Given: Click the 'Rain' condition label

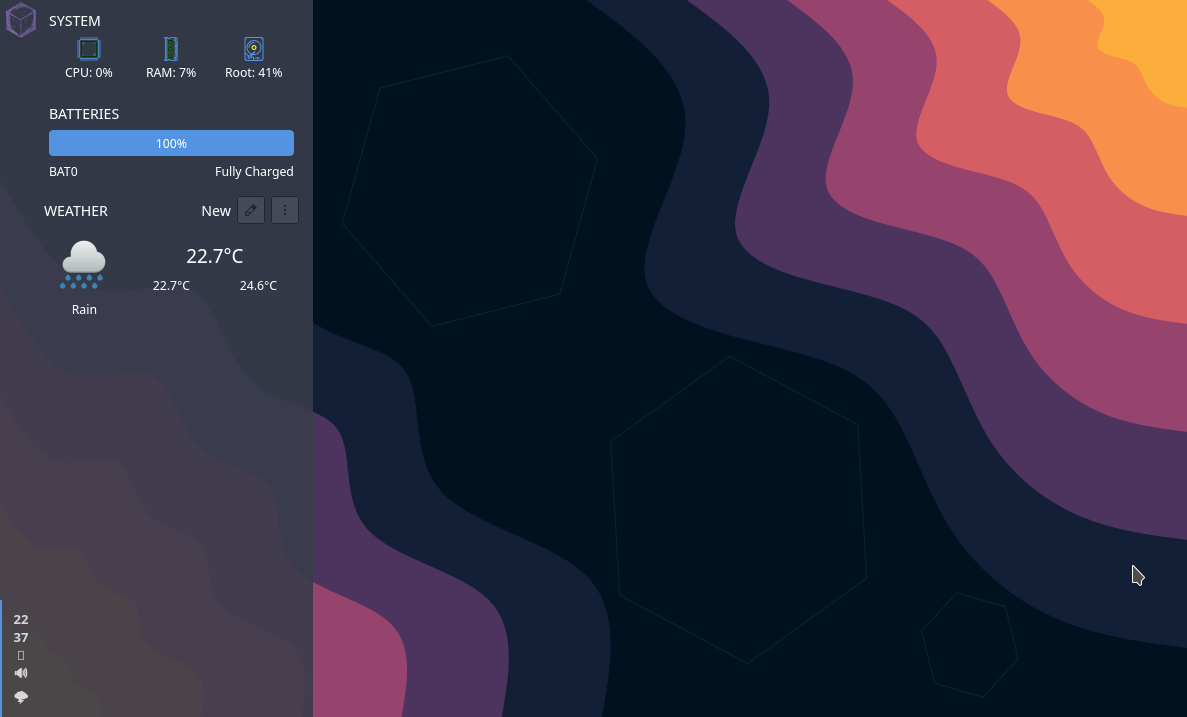Looking at the screenshot, I should pos(83,309).
